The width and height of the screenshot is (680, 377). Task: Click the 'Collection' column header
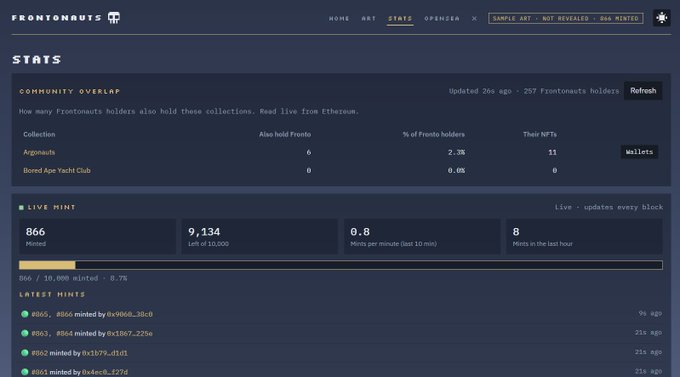click(x=39, y=134)
